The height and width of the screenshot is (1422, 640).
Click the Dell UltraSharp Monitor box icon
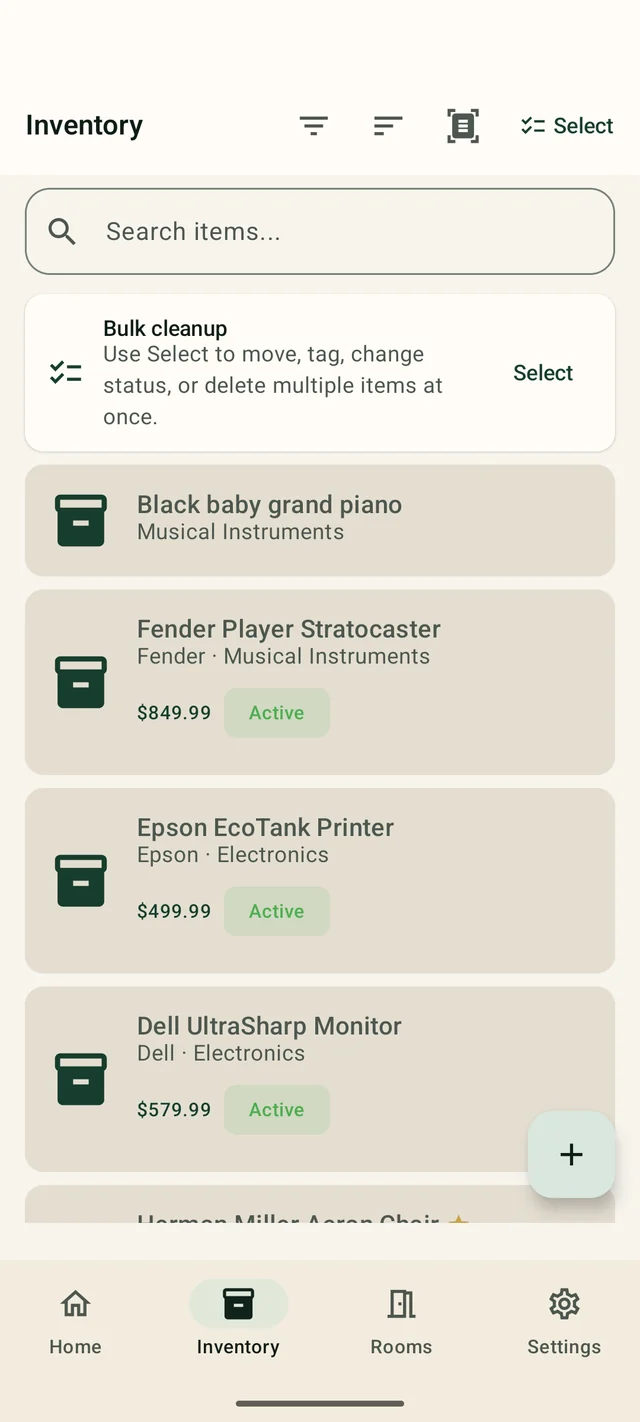tap(81, 1079)
